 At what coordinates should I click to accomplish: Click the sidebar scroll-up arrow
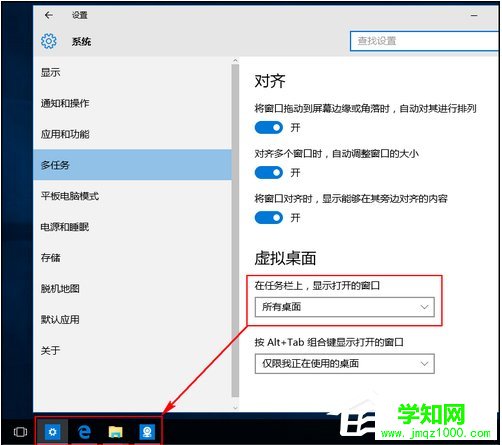235,61
